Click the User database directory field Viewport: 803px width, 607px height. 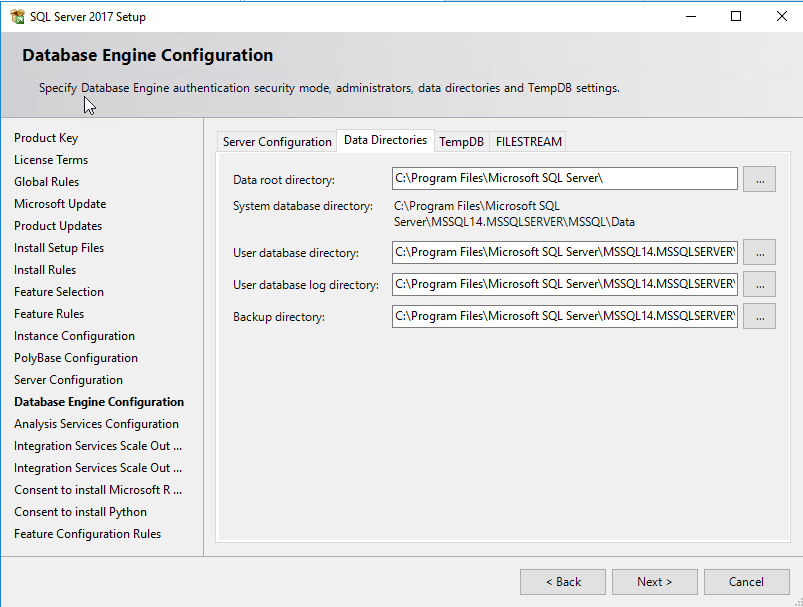565,252
